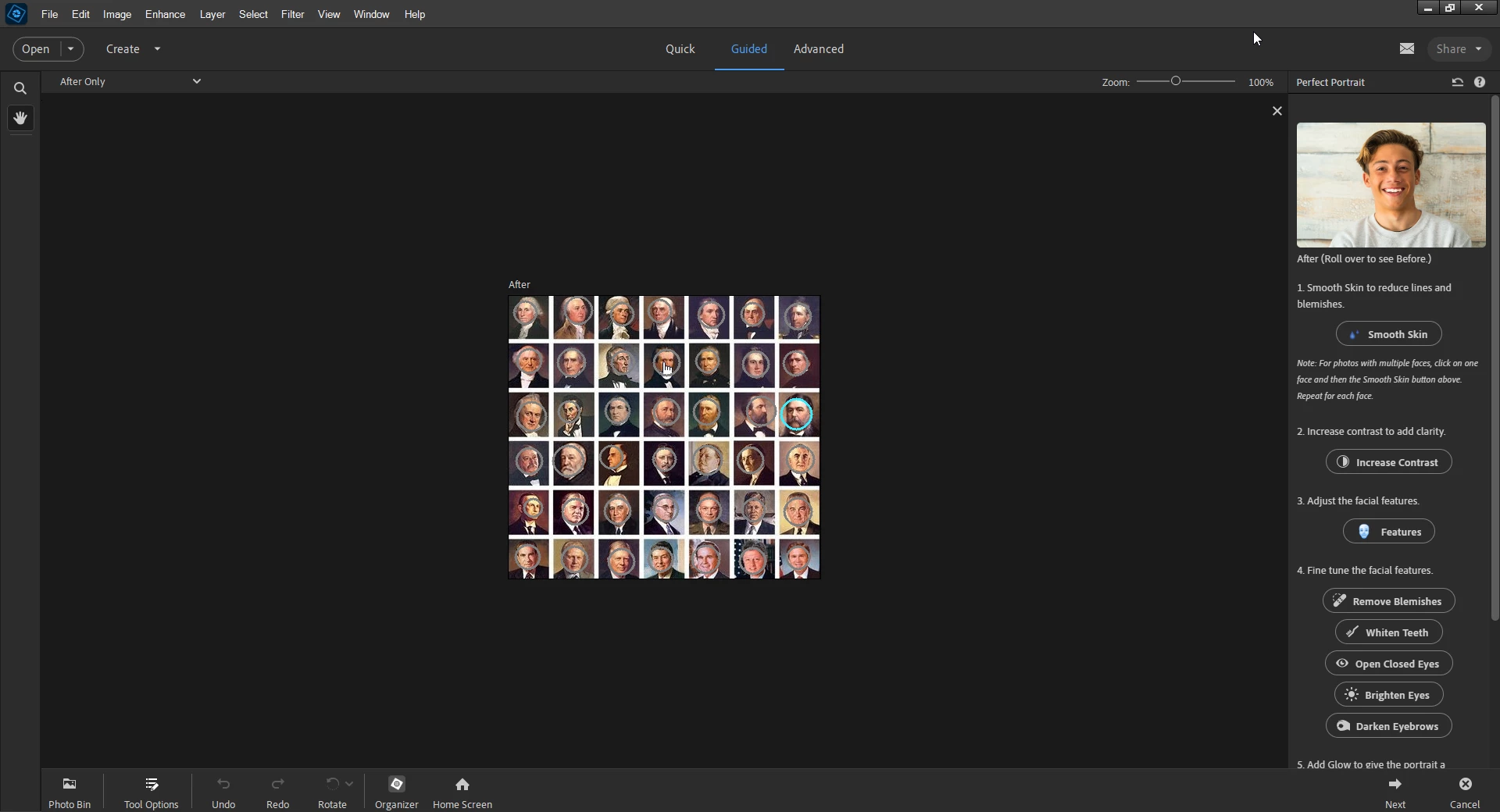This screenshot has width=1500, height=812.
Task: Open the Window menu
Action: tap(371, 14)
